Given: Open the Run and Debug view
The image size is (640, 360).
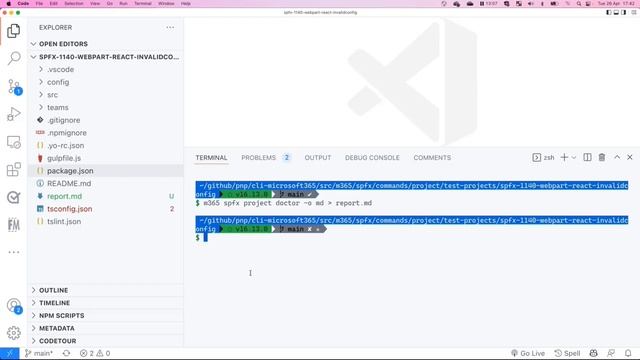Looking at the screenshot, I should pos(13,114).
